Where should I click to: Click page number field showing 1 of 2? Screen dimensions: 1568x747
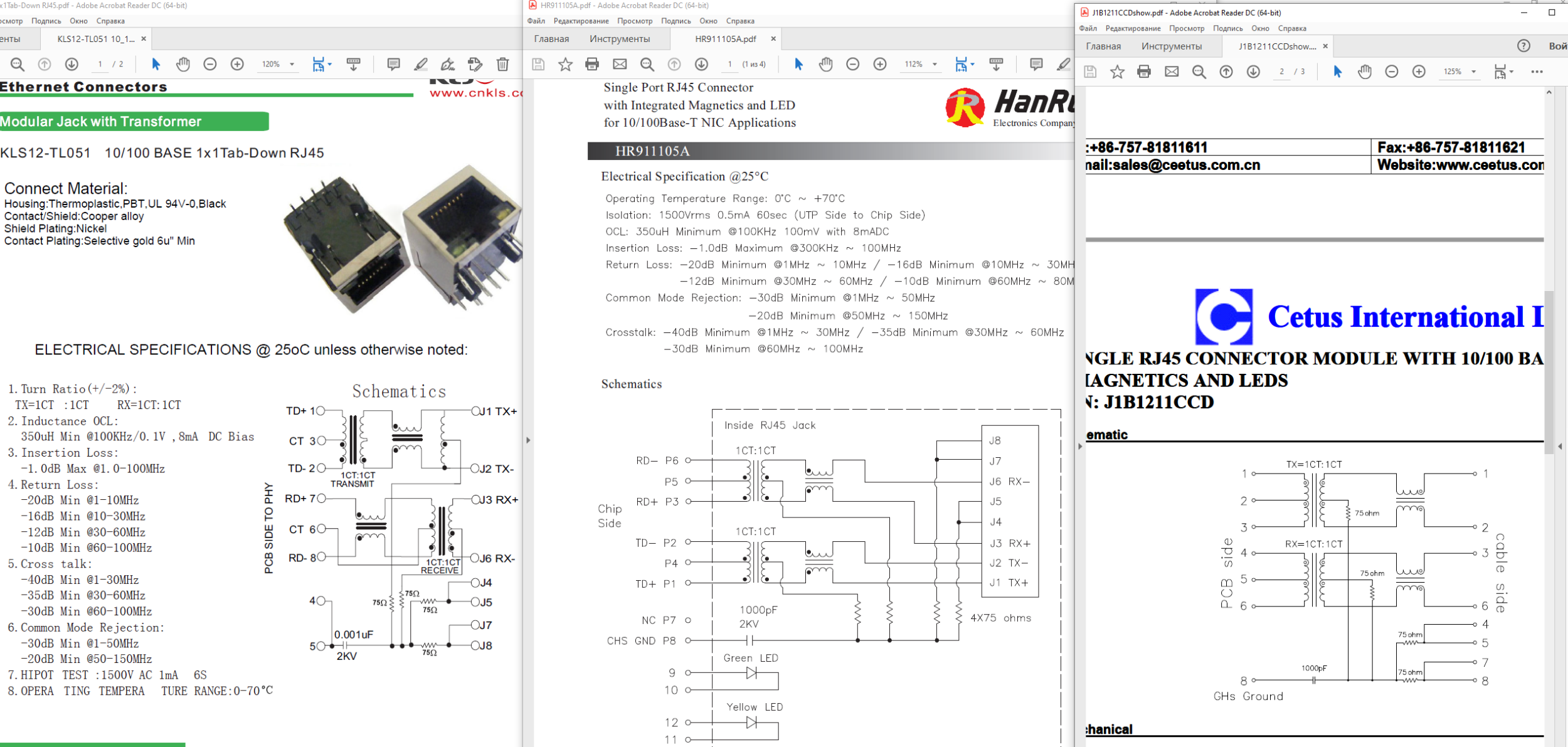(100, 64)
